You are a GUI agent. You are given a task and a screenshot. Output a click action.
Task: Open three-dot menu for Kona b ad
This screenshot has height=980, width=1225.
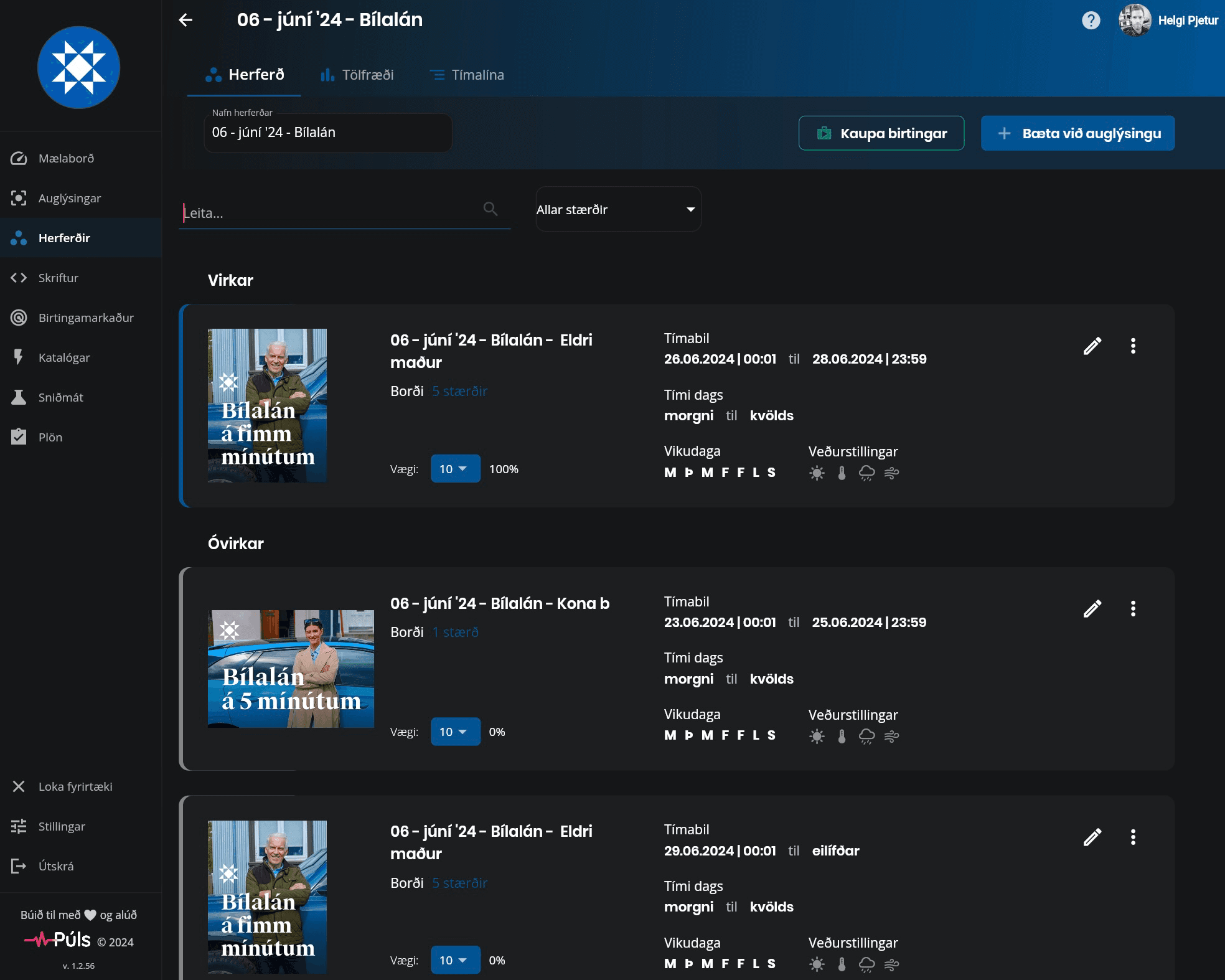(x=1133, y=609)
